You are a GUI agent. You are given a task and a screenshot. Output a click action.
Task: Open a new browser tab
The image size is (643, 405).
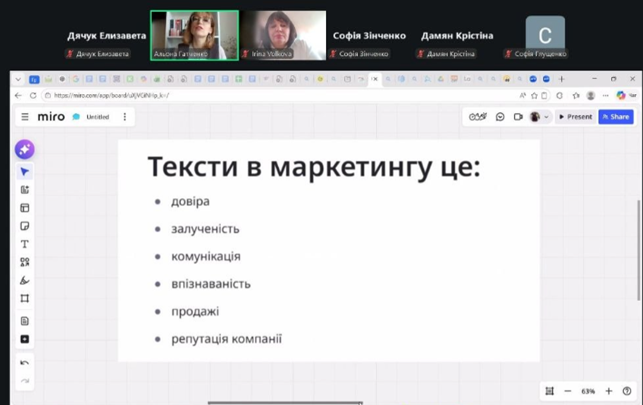pos(561,79)
